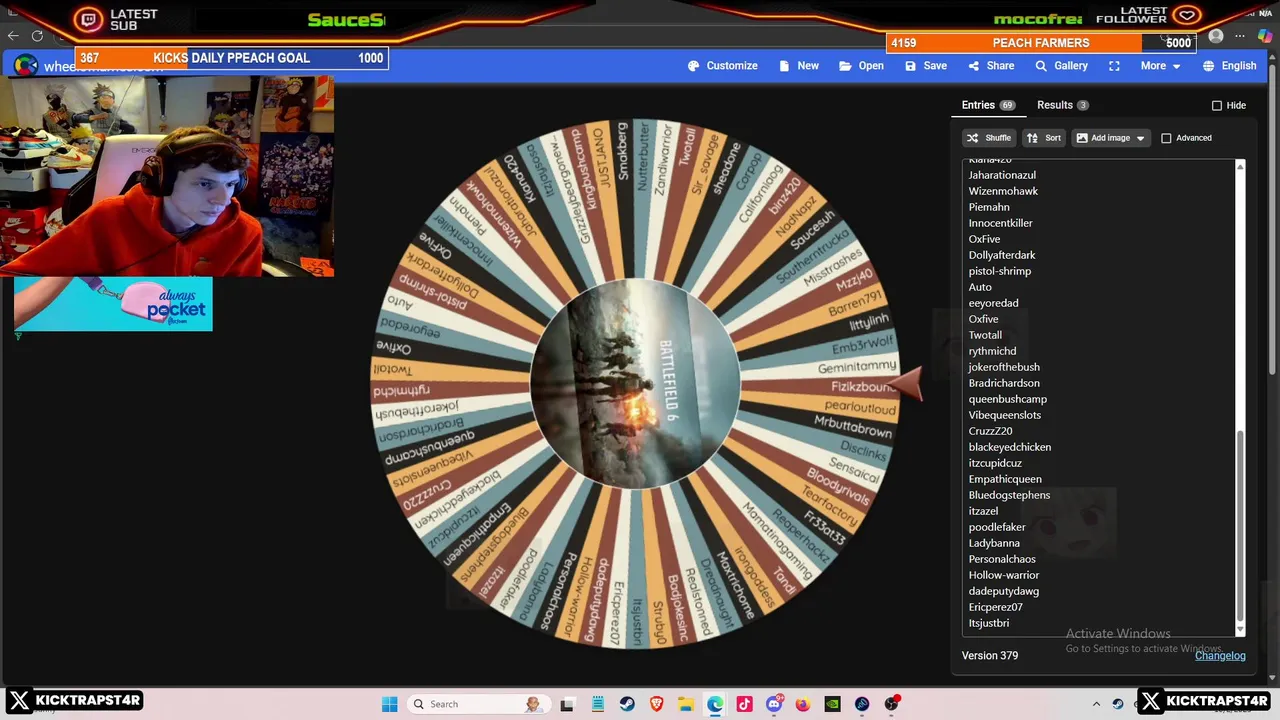This screenshot has width=1280, height=720.
Task: Select eeyoredad in entries list
Action: click(993, 303)
